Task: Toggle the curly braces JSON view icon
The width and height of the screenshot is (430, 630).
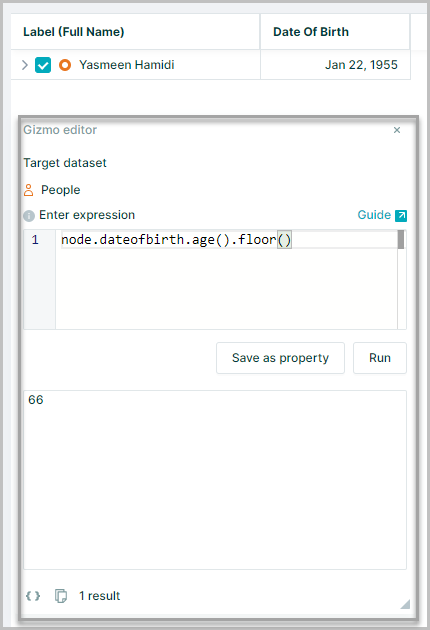Action: [33, 595]
